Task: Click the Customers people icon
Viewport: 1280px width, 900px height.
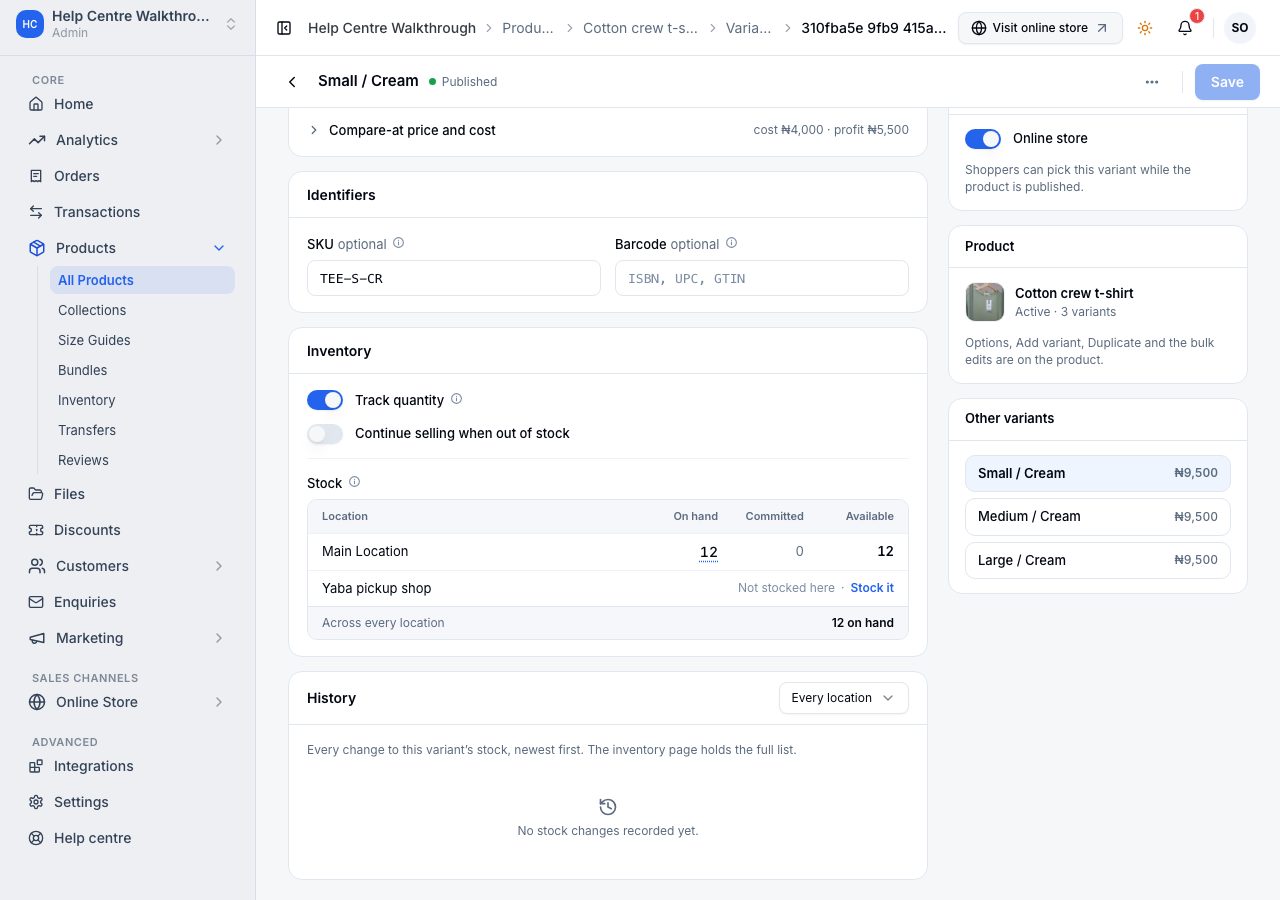Action: [36, 566]
